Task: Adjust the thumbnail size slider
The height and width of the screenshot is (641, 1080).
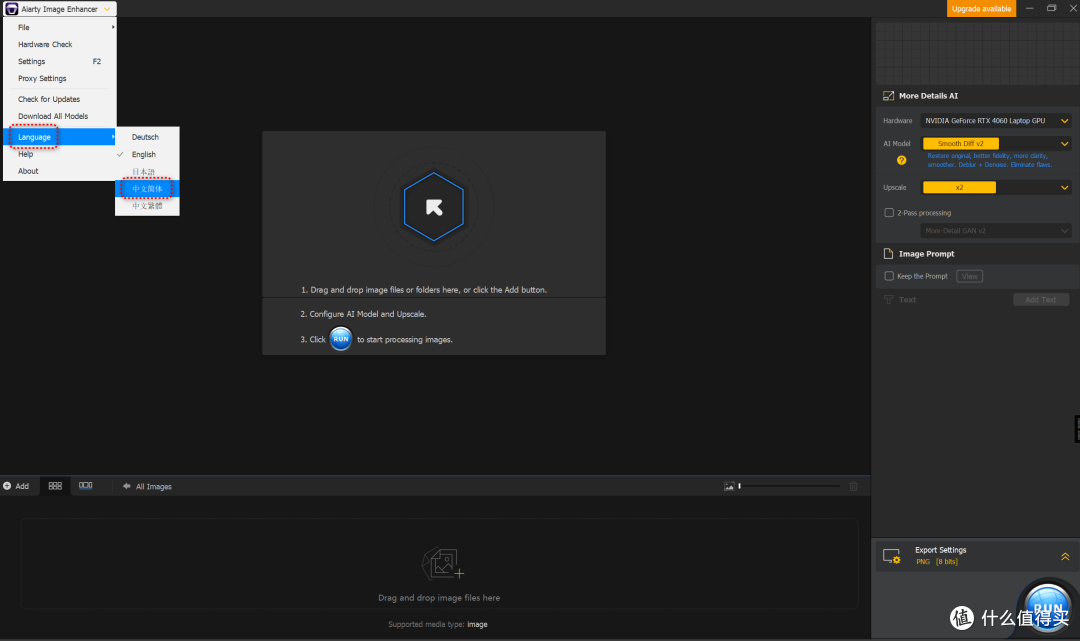Action: click(x=789, y=486)
